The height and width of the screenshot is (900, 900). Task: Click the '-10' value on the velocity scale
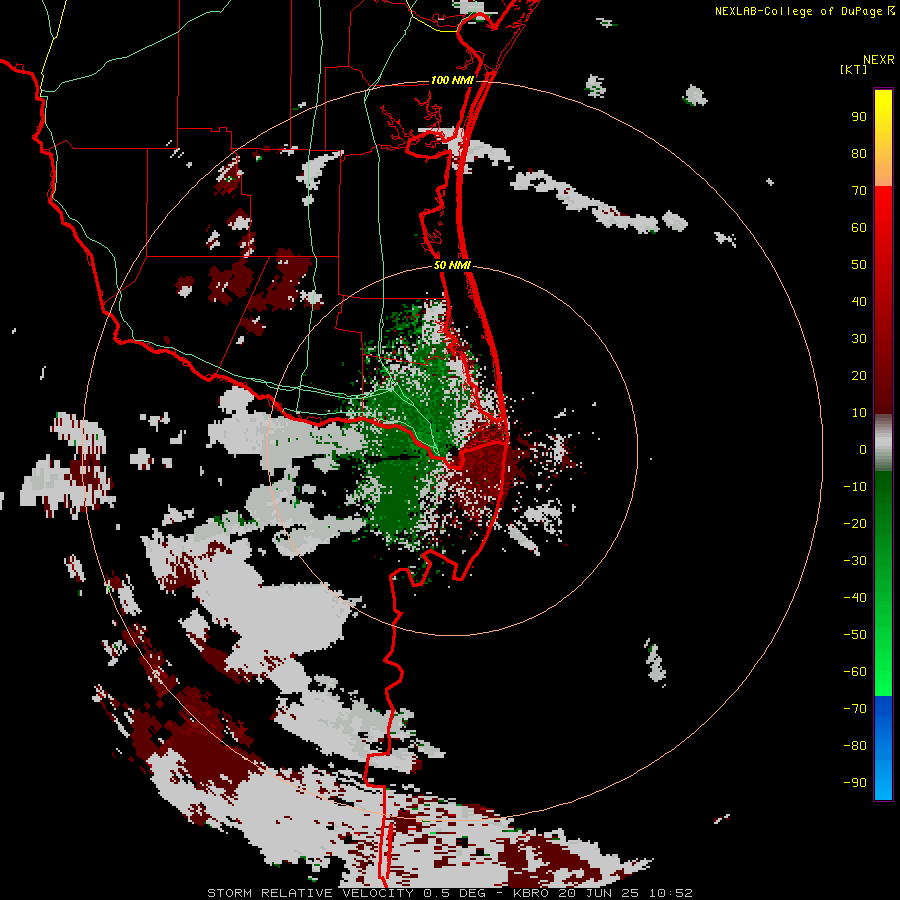[855, 487]
